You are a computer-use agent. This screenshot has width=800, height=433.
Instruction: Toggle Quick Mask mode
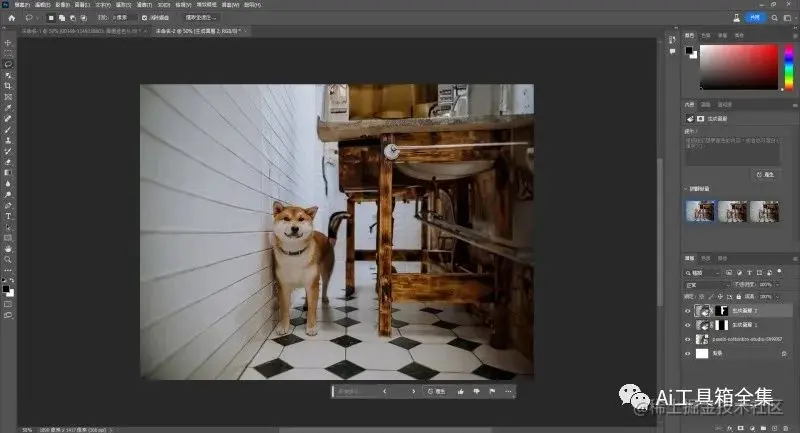click(8, 304)
